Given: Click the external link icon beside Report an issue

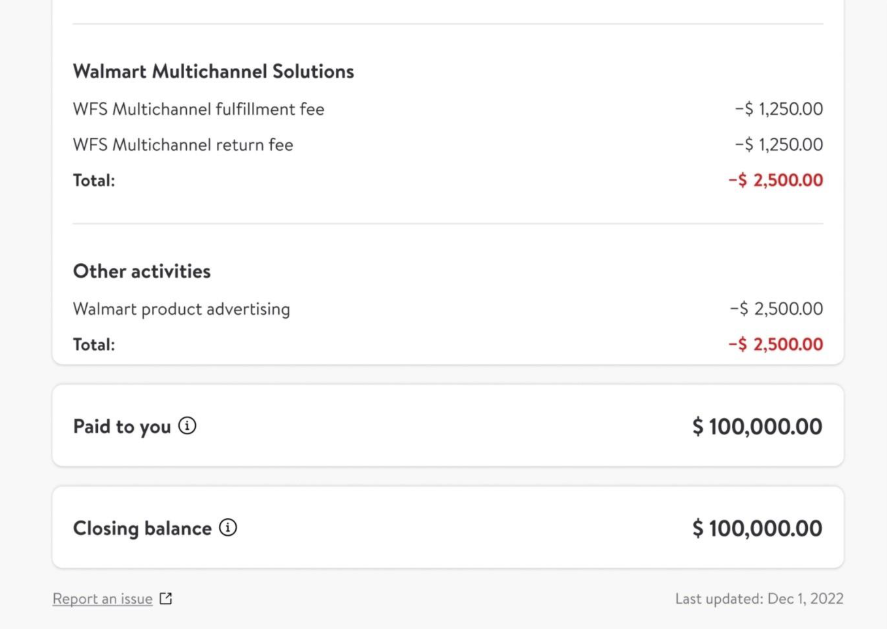Looking at the screenshot, I should click(166, 599).
